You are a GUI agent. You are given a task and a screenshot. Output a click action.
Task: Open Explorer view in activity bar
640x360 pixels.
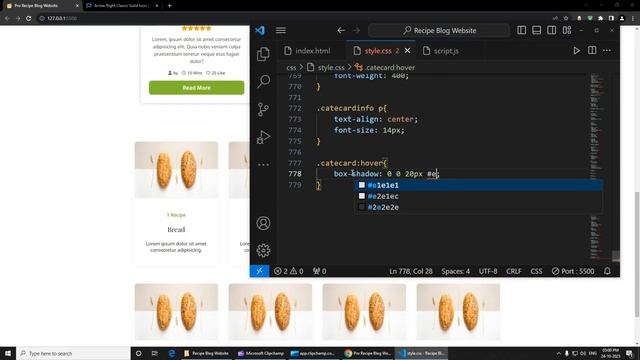(x=263, y=54)
